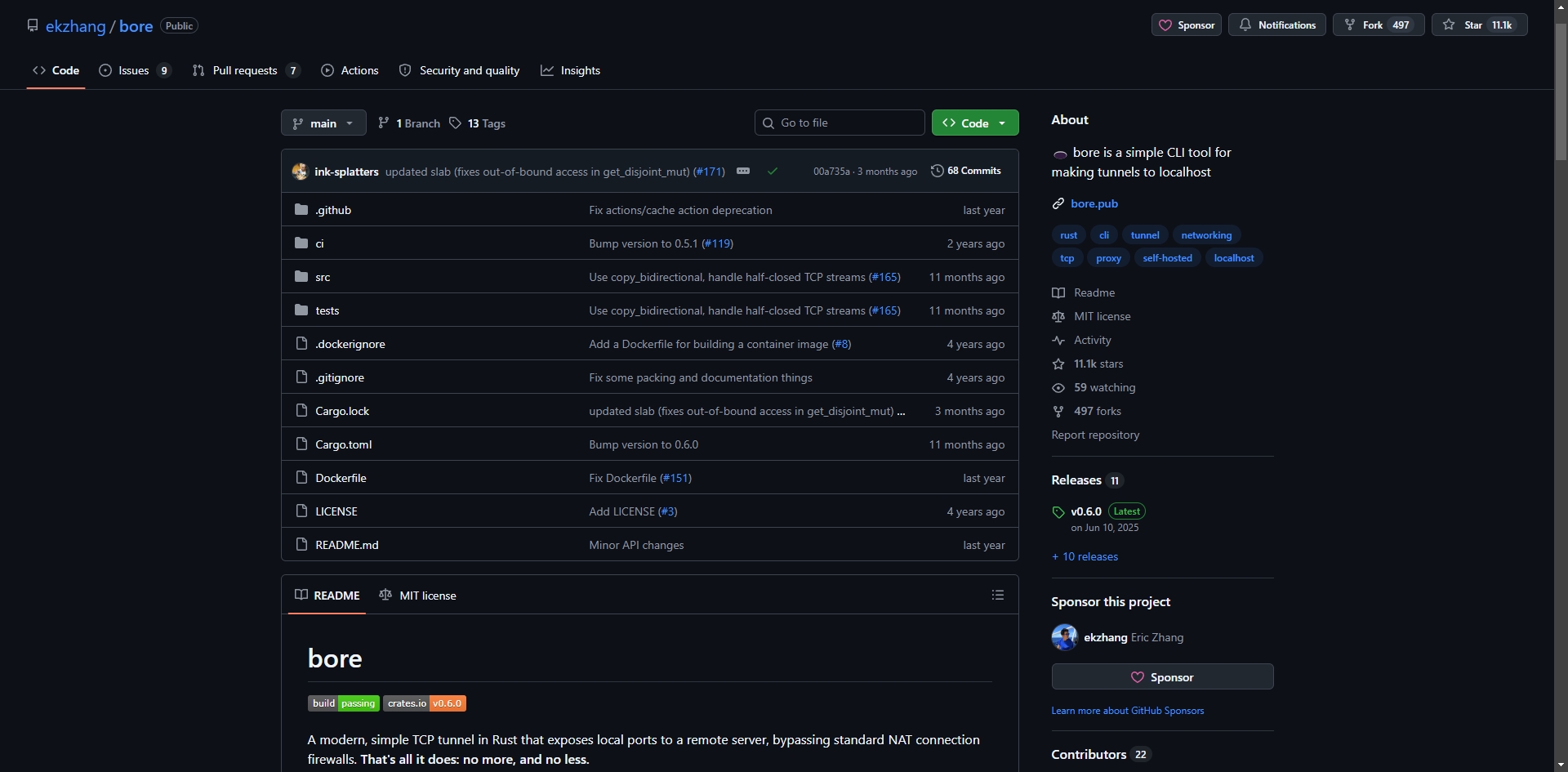Click Learn more about GitHub Sponsors

coord(1127,711)
